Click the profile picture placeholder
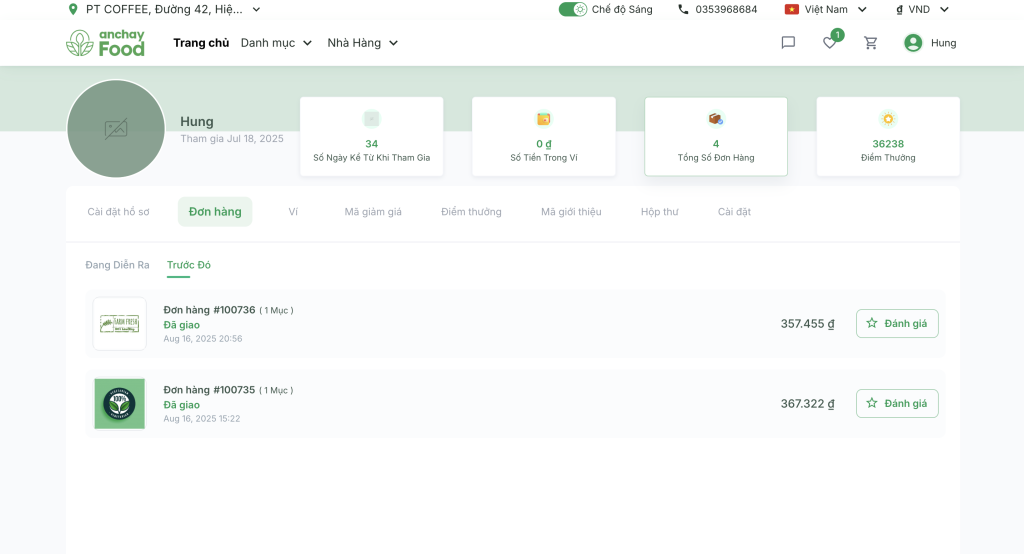 pos(116,129)
